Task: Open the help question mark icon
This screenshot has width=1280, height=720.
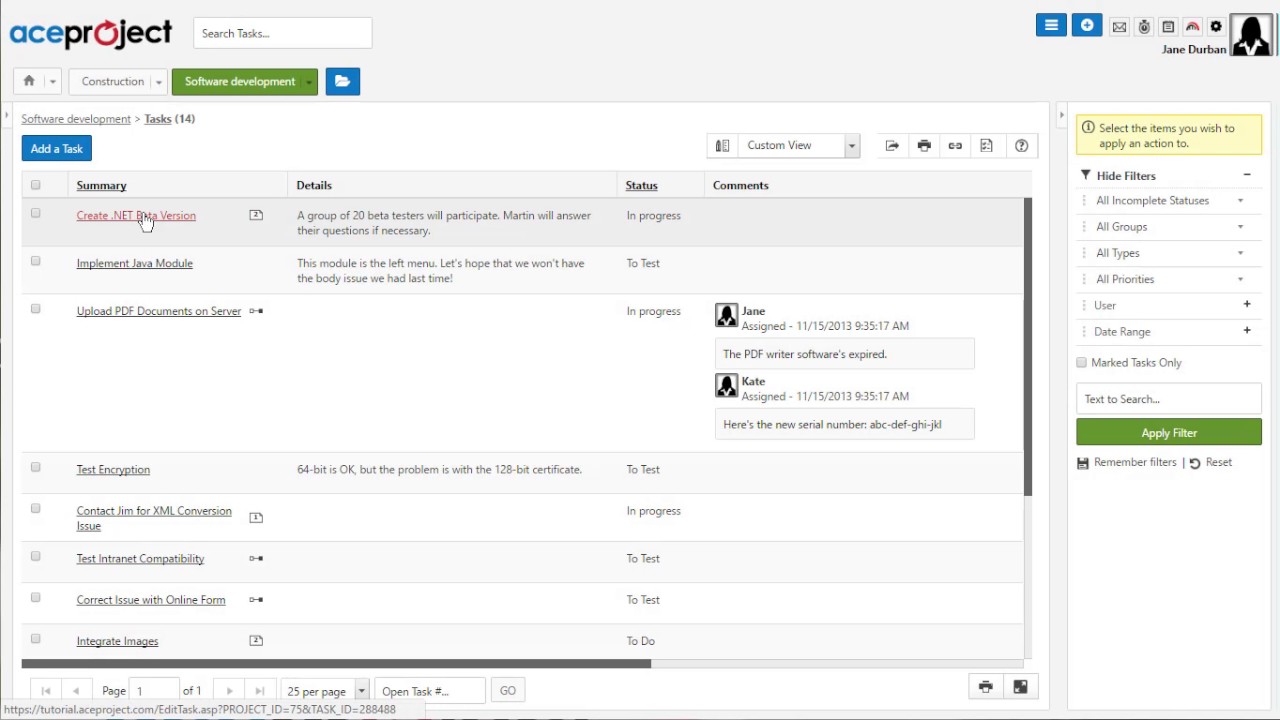Action: [x=1021, y=146]
